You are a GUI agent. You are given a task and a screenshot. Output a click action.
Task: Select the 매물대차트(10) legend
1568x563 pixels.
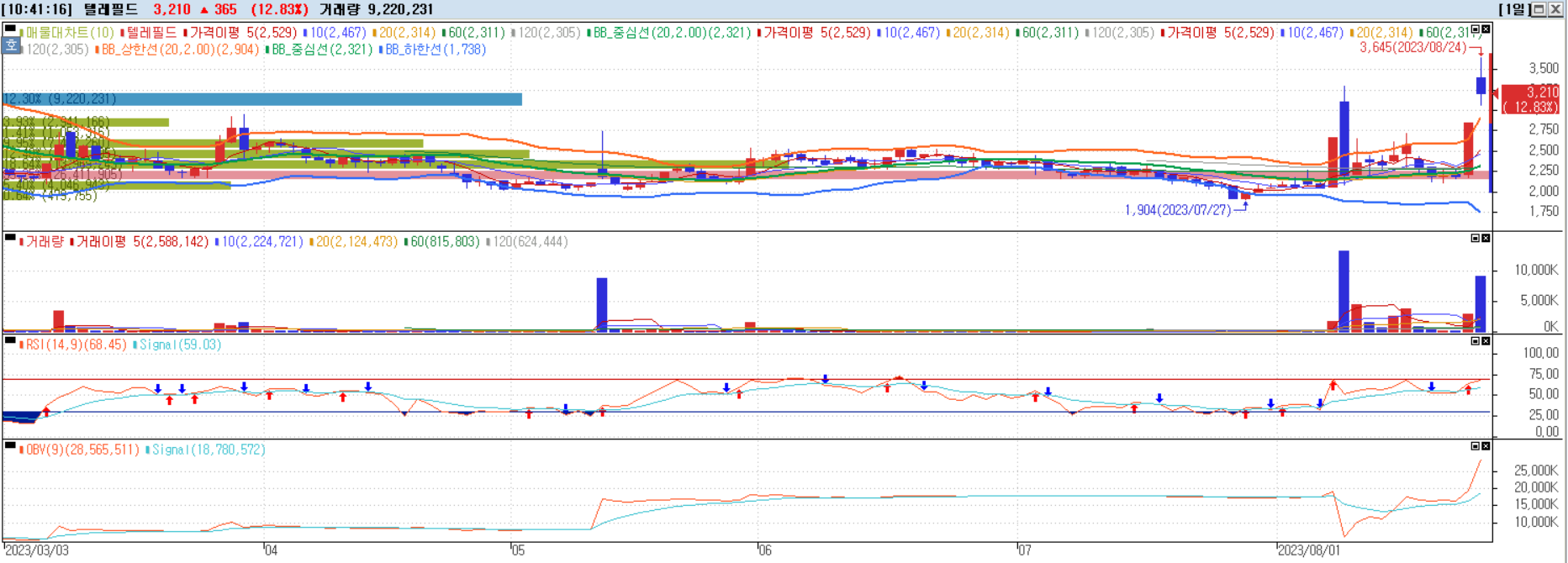pyautogui.click(x=69, y=33)
